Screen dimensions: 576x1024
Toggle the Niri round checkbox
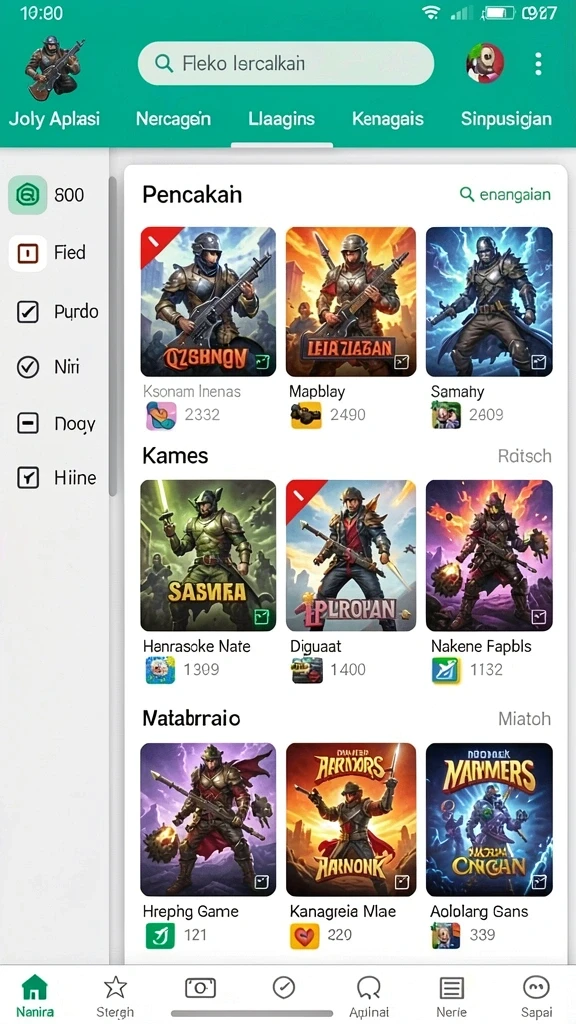click(x=27, y=368)
